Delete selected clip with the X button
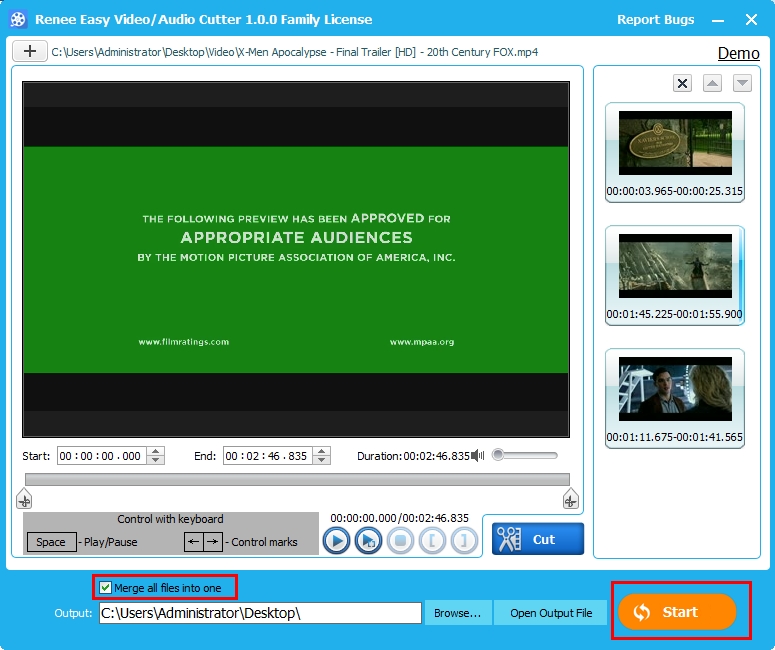The width and height of the screenshot is (775, 650). coord(682,84)
